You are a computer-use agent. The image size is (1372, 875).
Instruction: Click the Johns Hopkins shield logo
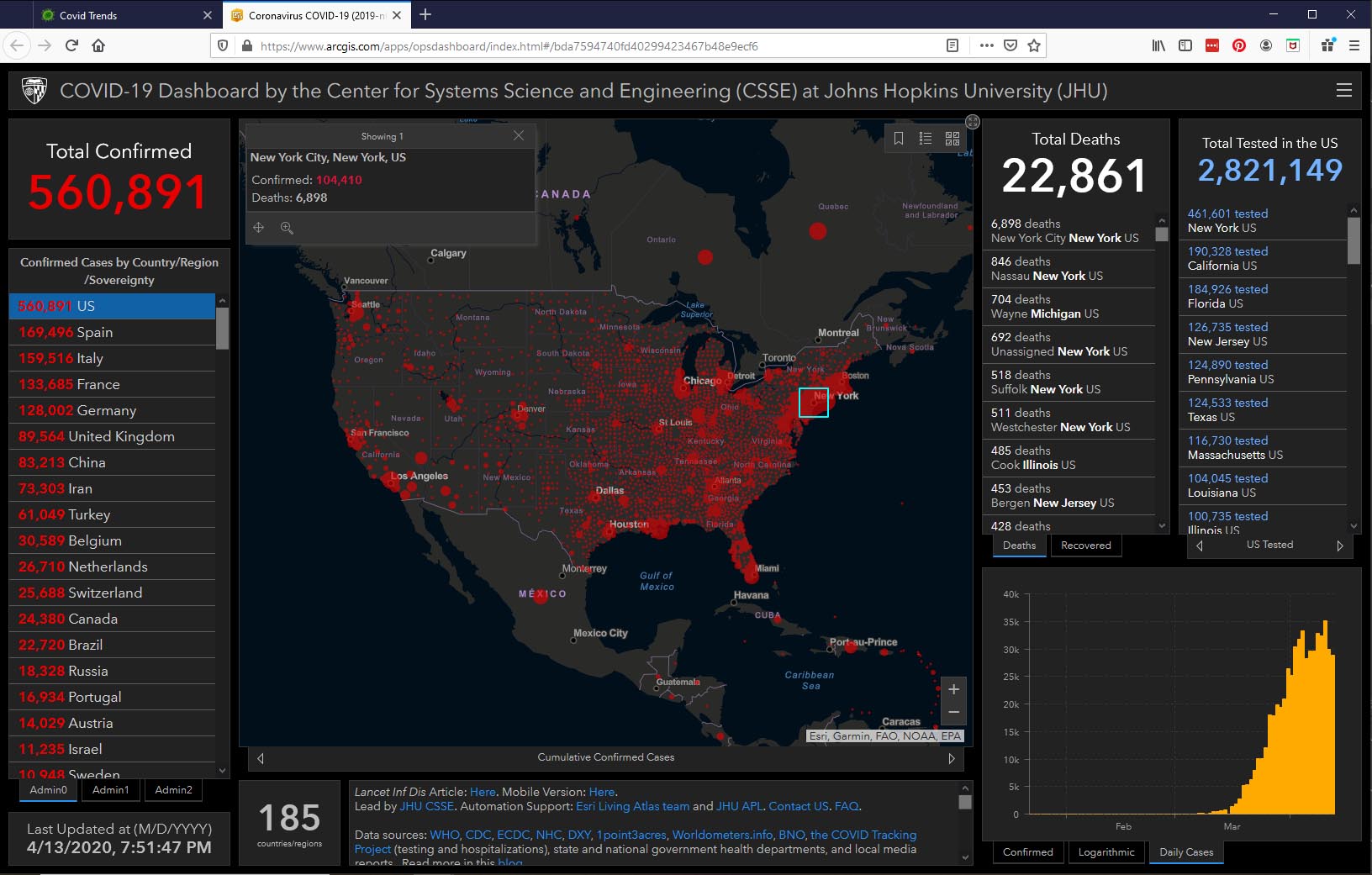pyautogui.click(x=34, y=90)
